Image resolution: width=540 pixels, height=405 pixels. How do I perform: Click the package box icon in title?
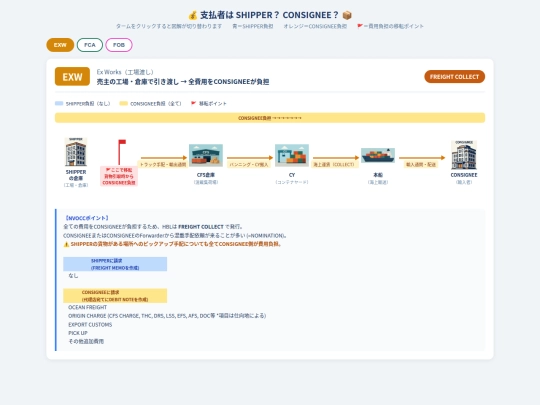347,15
